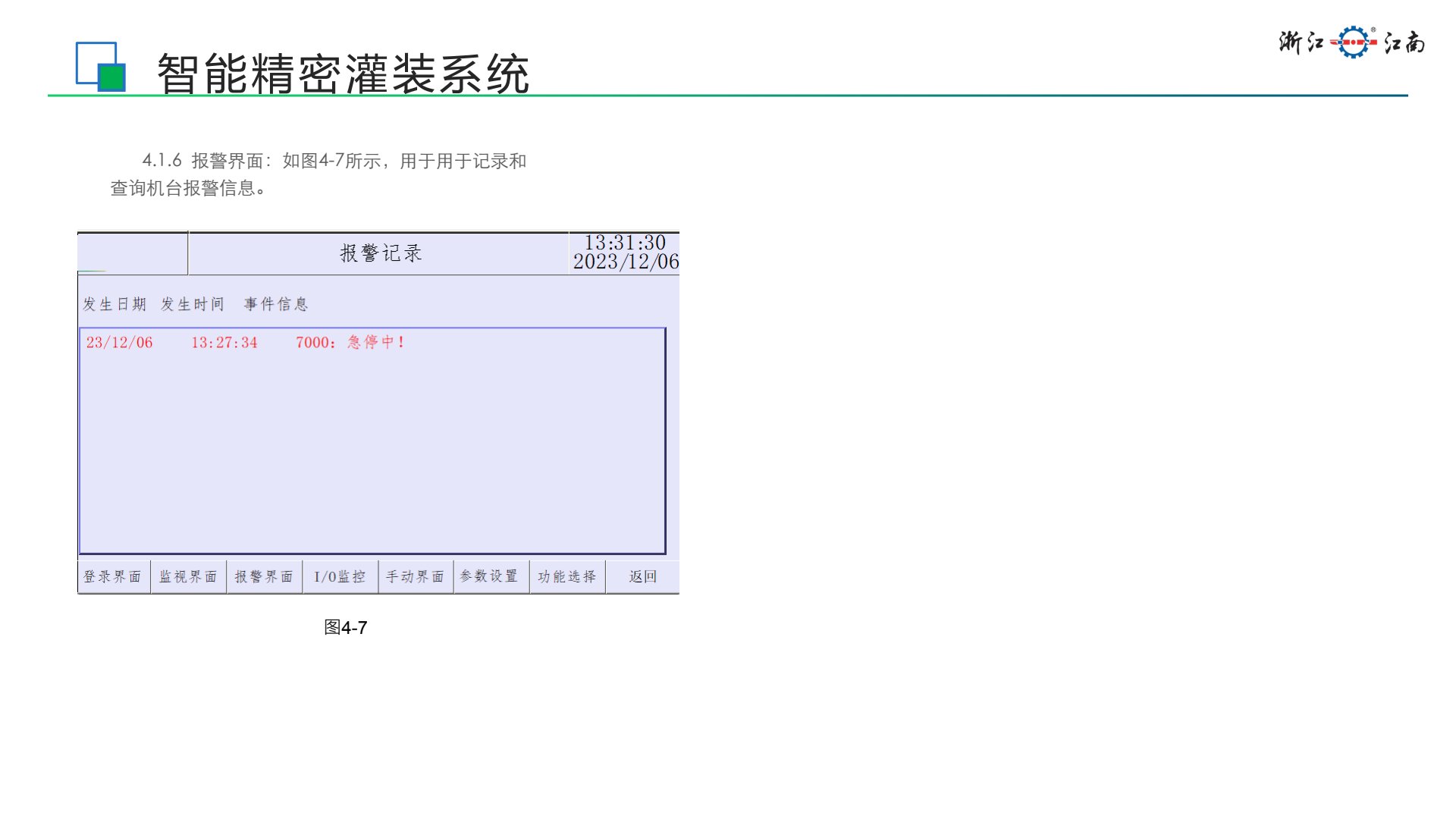The width and height of the screenshot is (1456, 819).
Task: Click the 13:31:30 clock display
Action: (625, 243)
